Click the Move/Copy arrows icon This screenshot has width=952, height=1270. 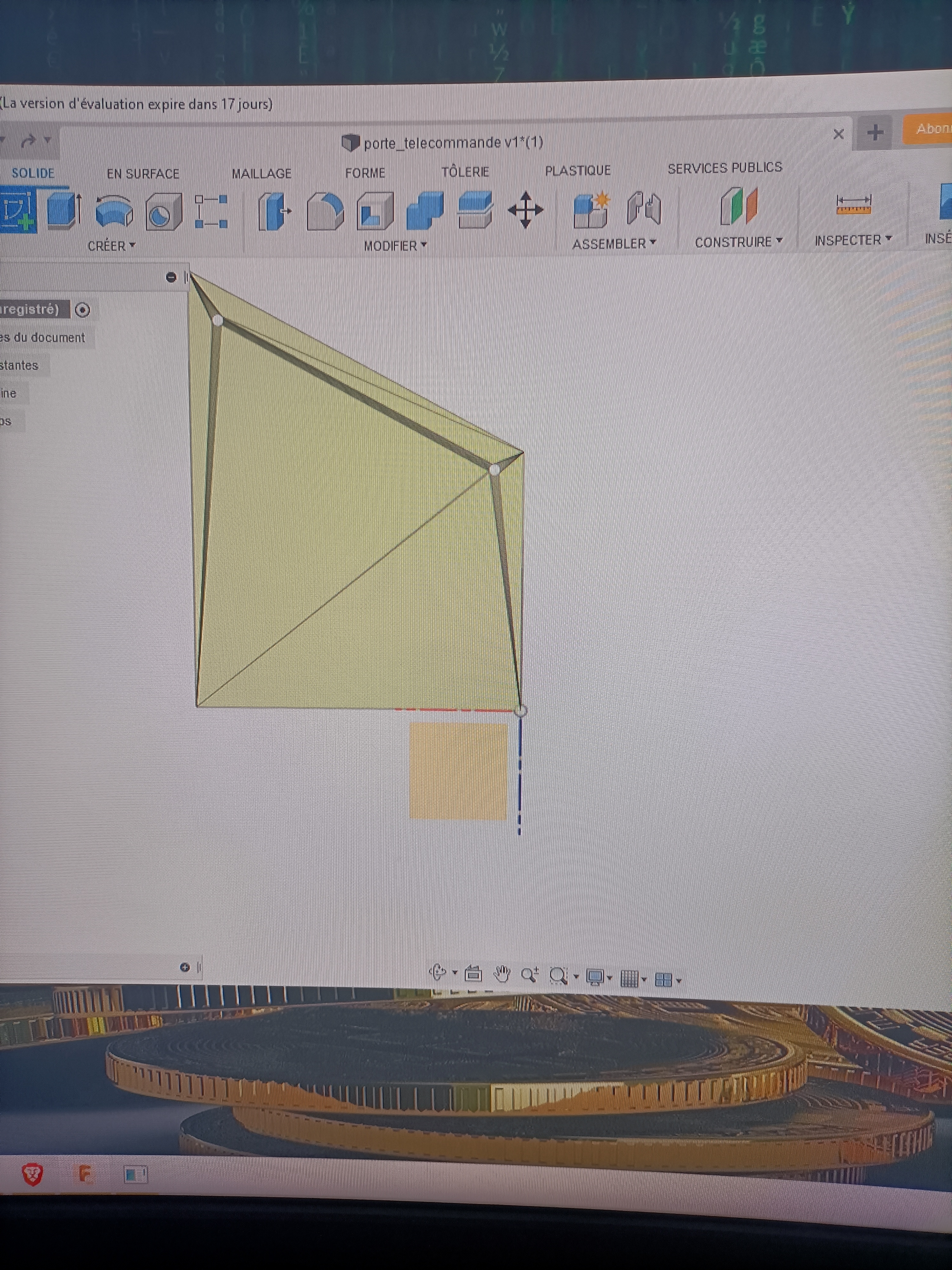(x=525, y=210)
